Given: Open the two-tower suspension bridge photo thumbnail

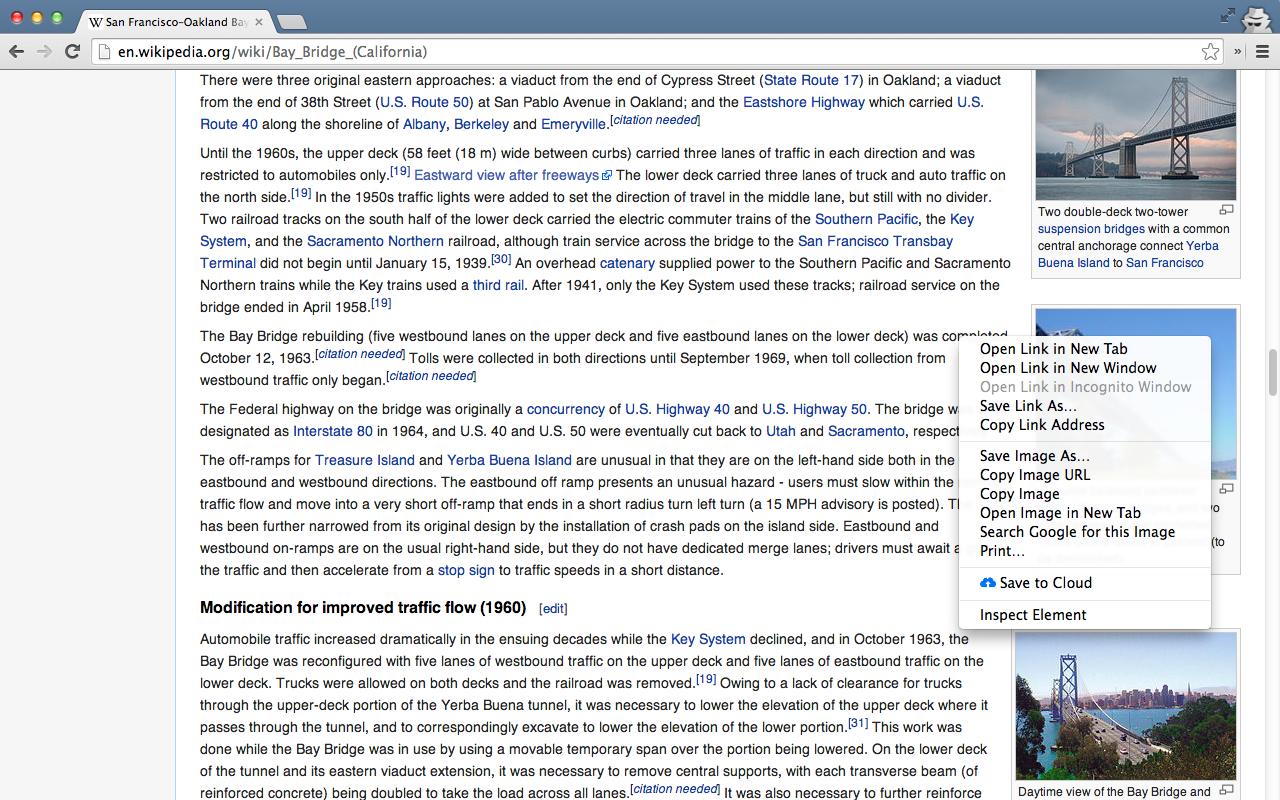Looking at the screenshot, I should coord(1136,135).
